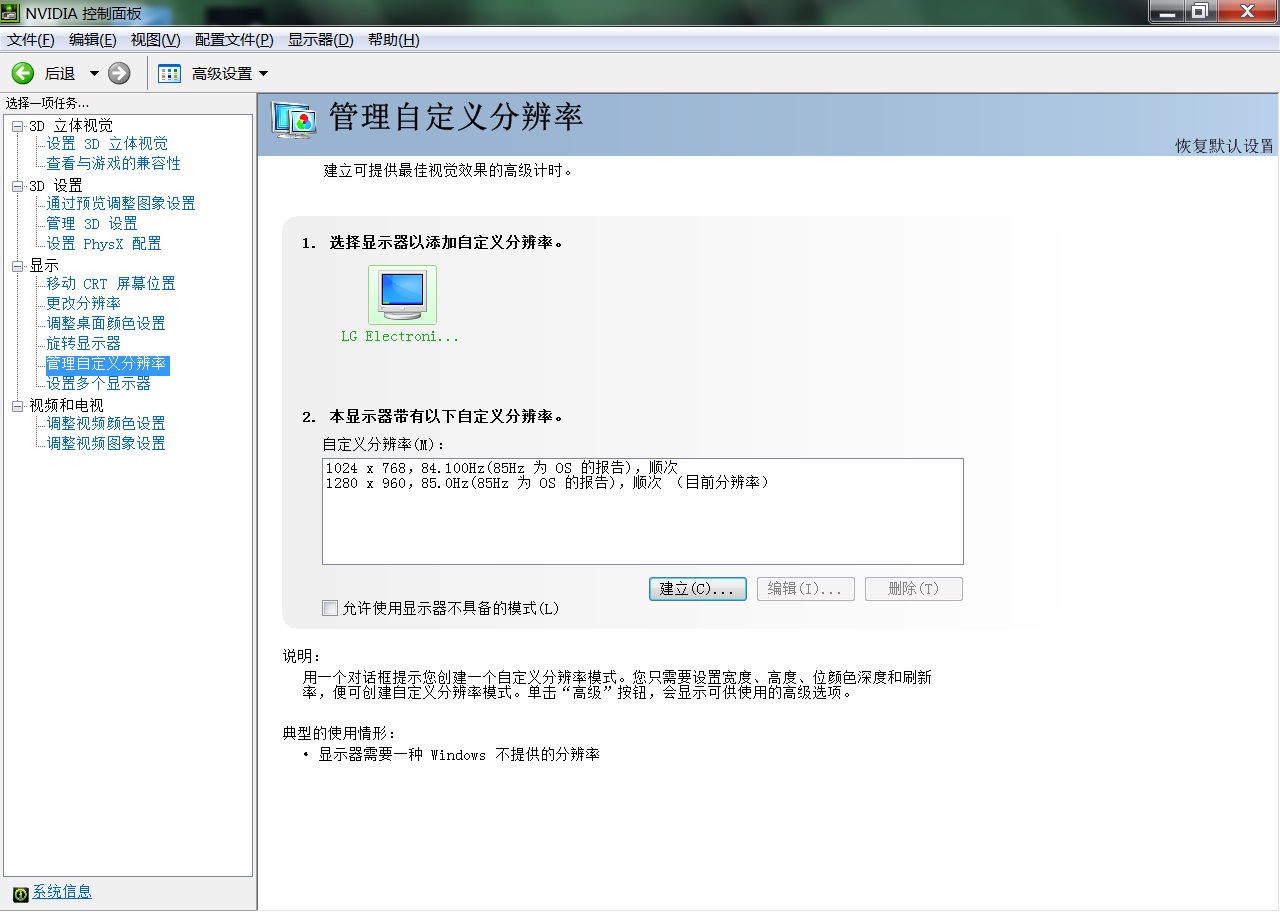Select 设置 3D 立体视觉 in the tree

[x=107, y=144]
